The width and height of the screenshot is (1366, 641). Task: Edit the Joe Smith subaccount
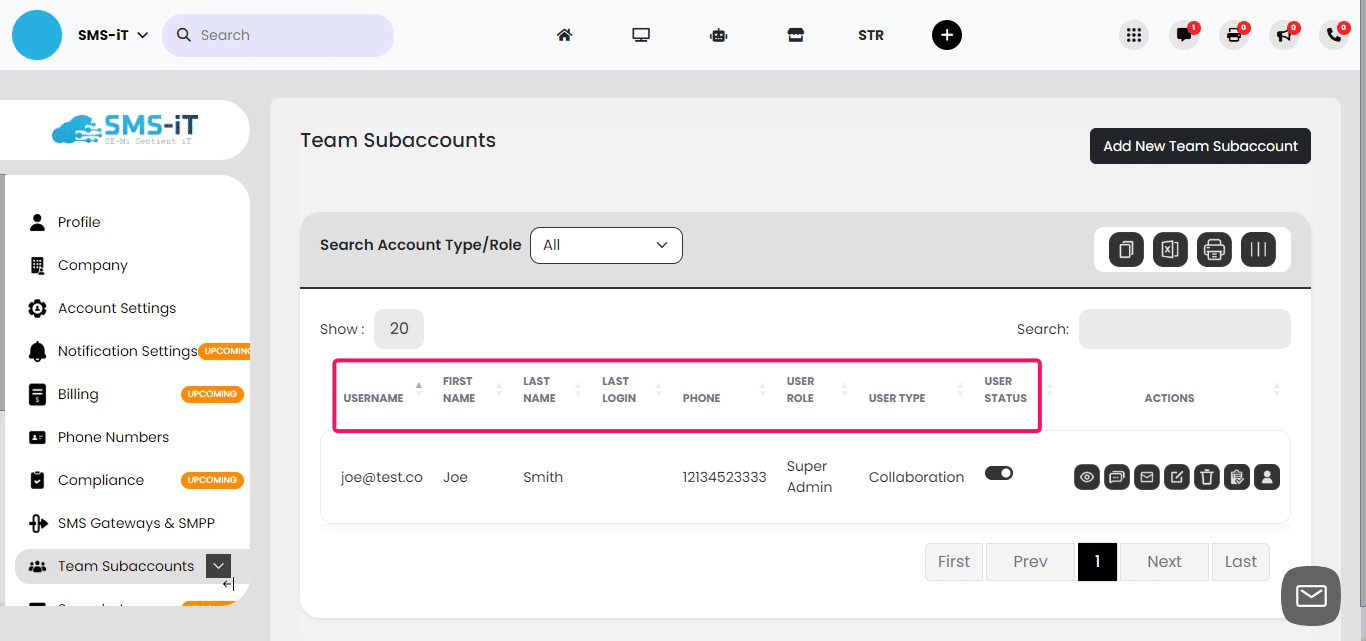point(1177,477)
